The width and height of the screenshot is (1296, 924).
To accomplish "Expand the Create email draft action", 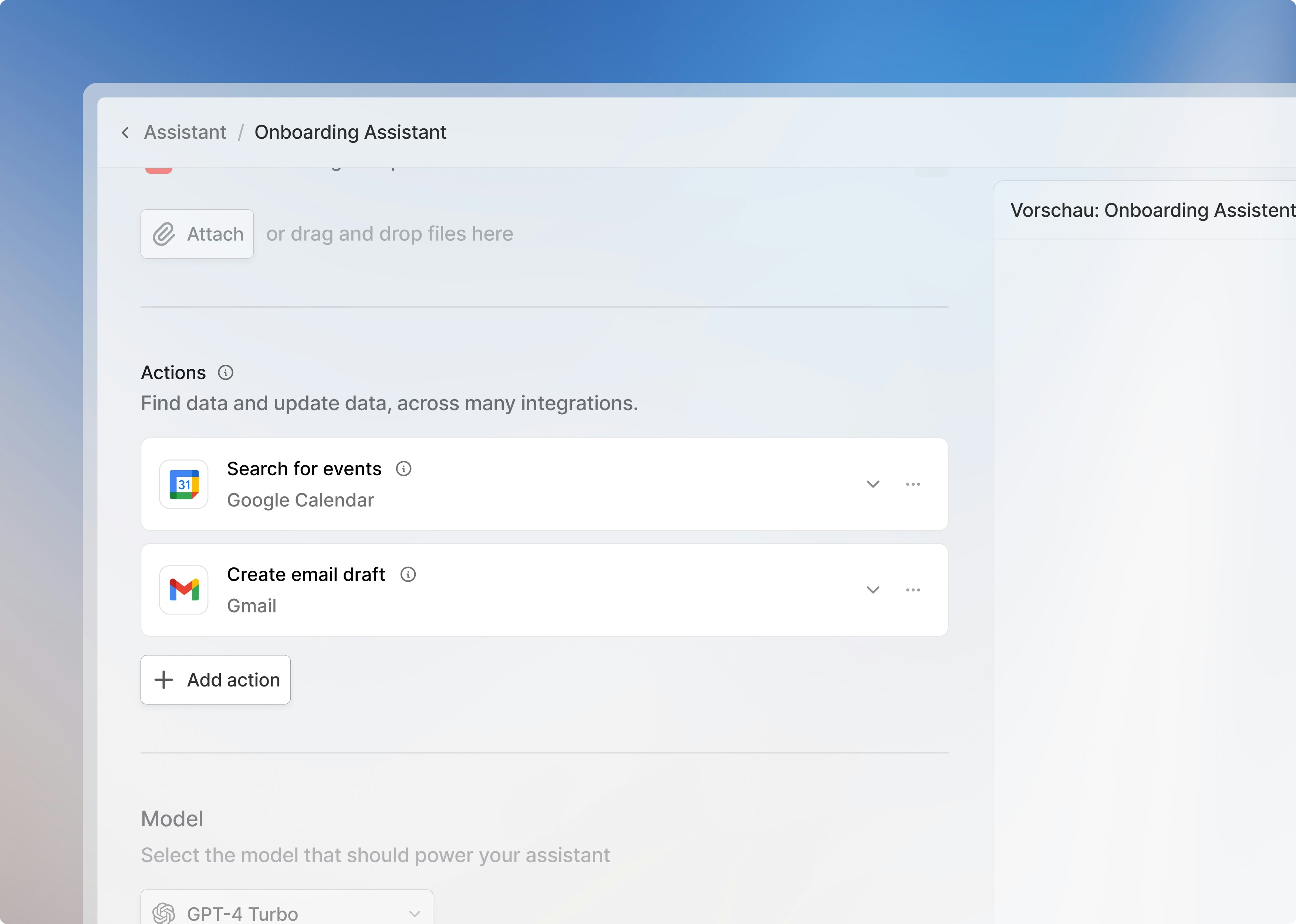I will point(873,590).
